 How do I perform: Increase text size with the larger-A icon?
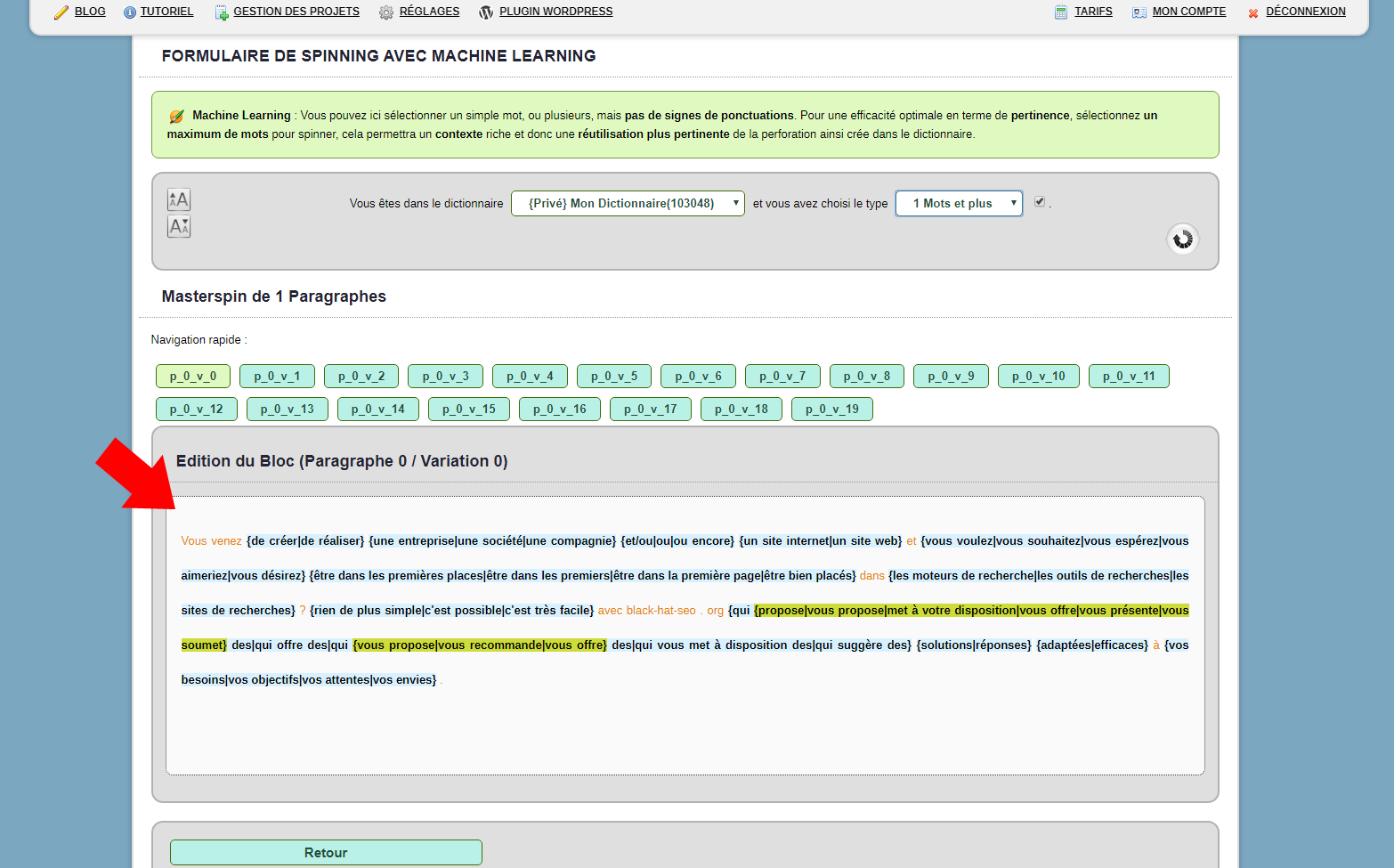click(x=179, y=199)
